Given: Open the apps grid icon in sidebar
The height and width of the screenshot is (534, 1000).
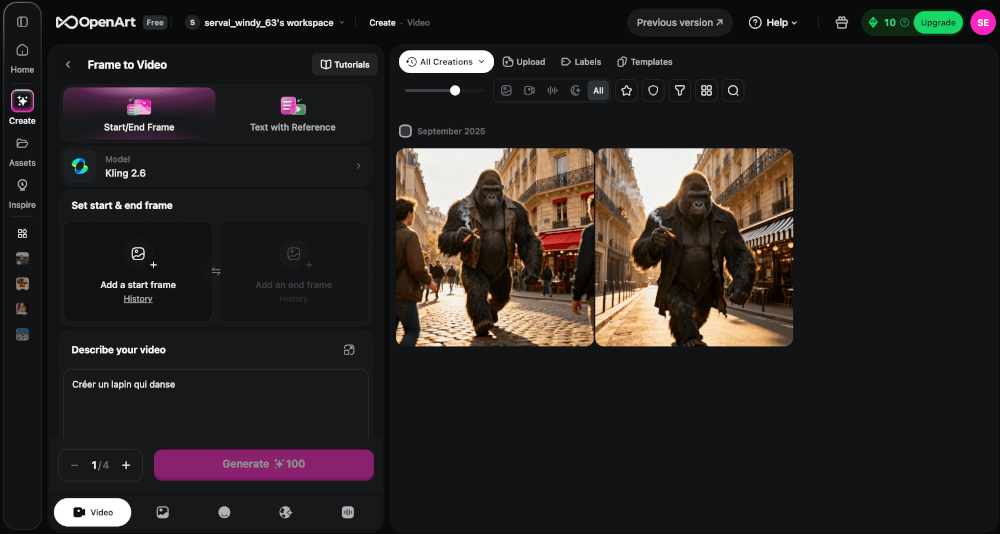Looking at the screenshot, I should (22, 234).
